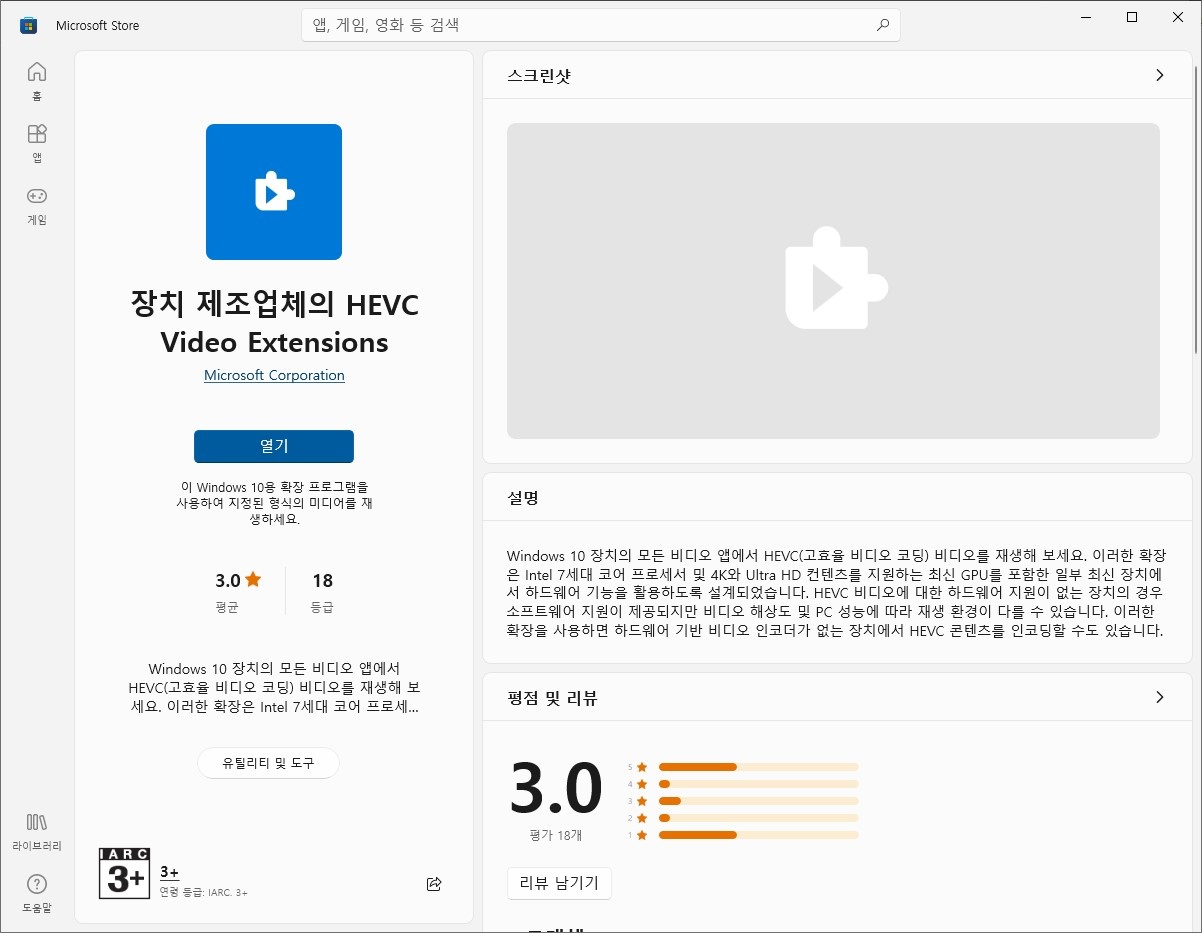Open the Library (라이브러리) sidebar icon
This screenshot has height=933, width=1202.
(37, 831)
